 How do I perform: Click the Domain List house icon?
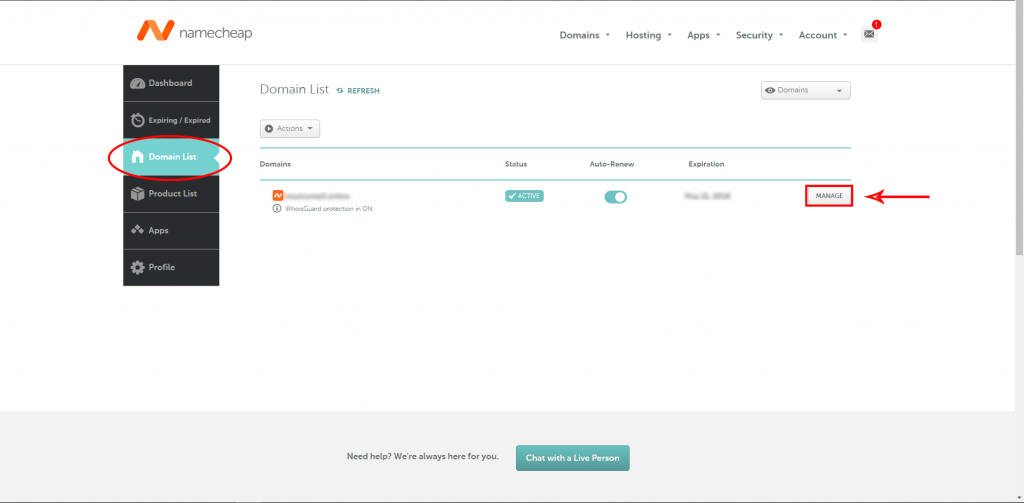(137, 157)
